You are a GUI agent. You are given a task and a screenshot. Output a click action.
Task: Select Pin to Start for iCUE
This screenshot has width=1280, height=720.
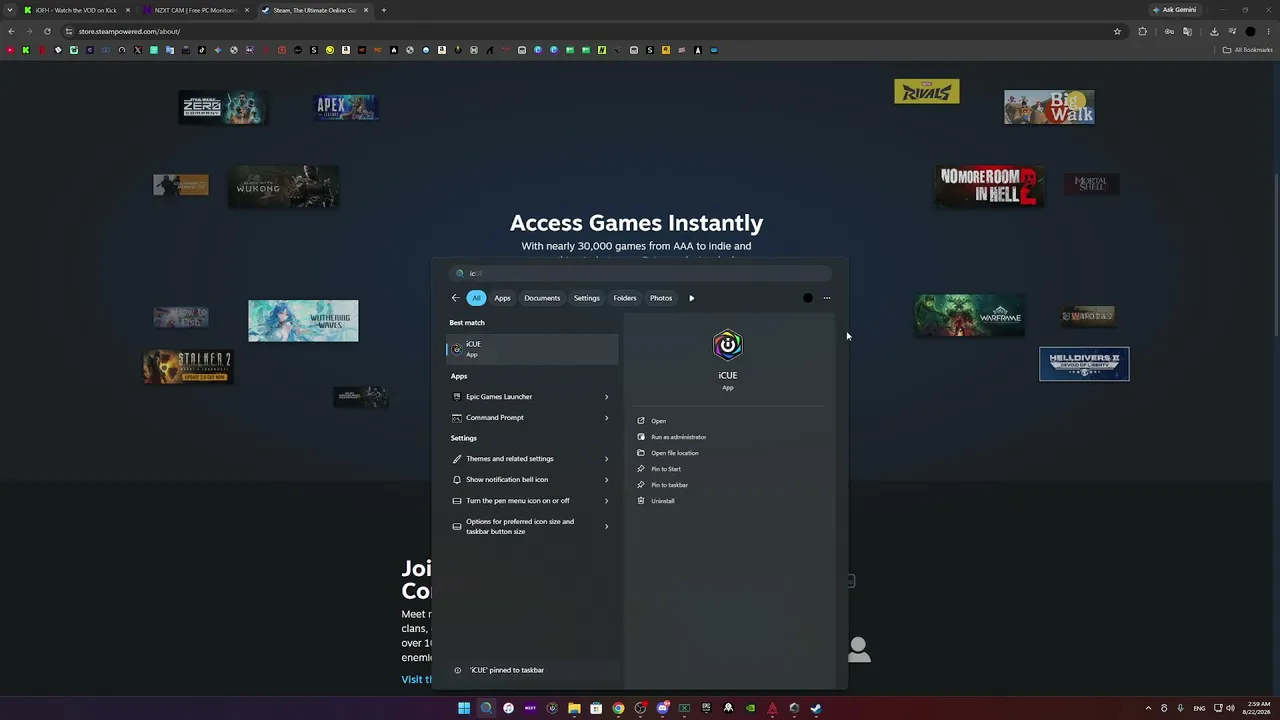[x=665, y=469]
